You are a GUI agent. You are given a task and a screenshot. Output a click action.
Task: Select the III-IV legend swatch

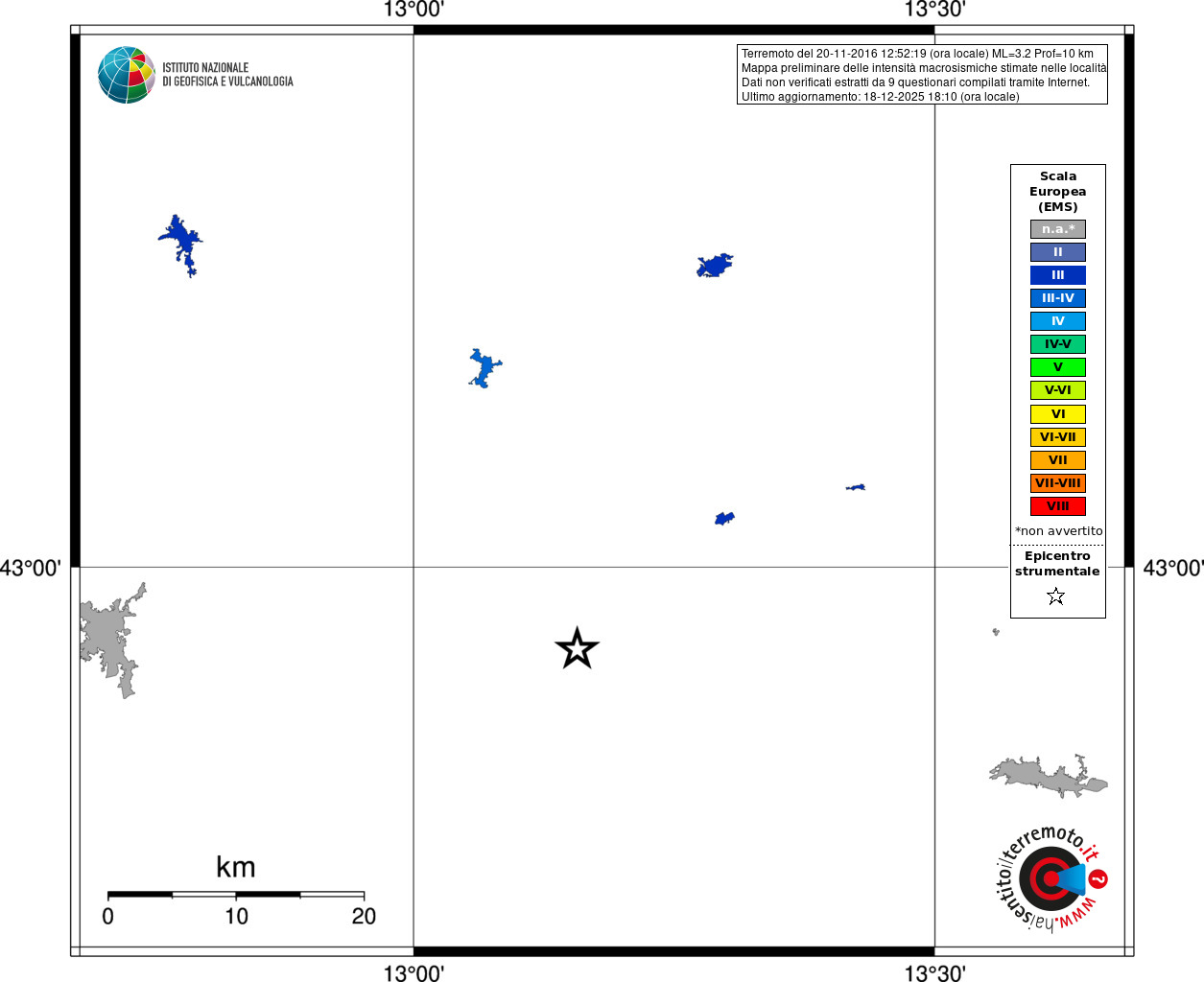tap(1058, 298)
